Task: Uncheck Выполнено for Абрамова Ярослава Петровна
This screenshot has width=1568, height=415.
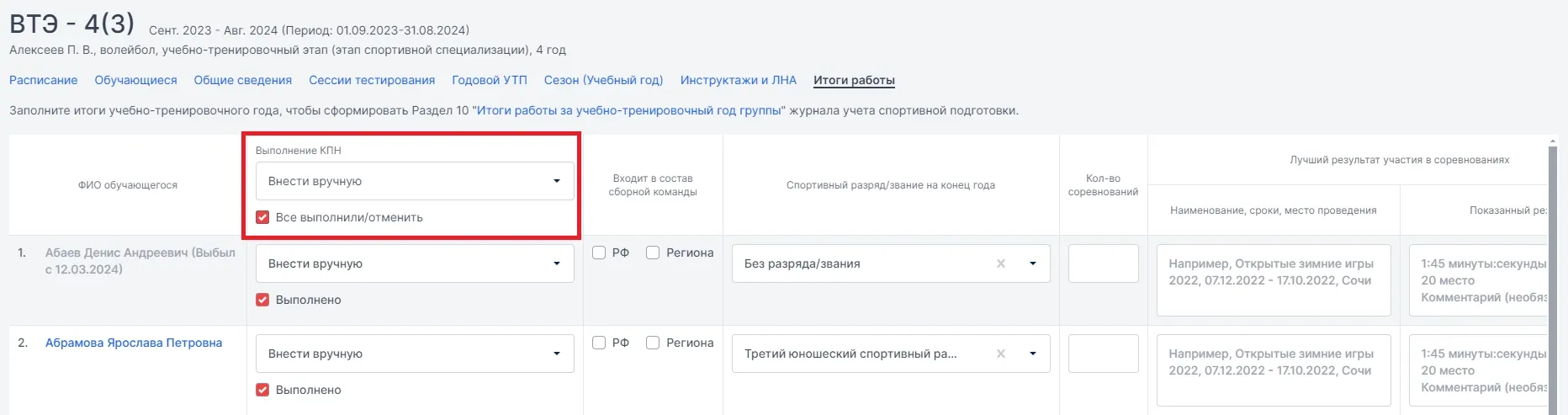Action: (x=262, y=390)
